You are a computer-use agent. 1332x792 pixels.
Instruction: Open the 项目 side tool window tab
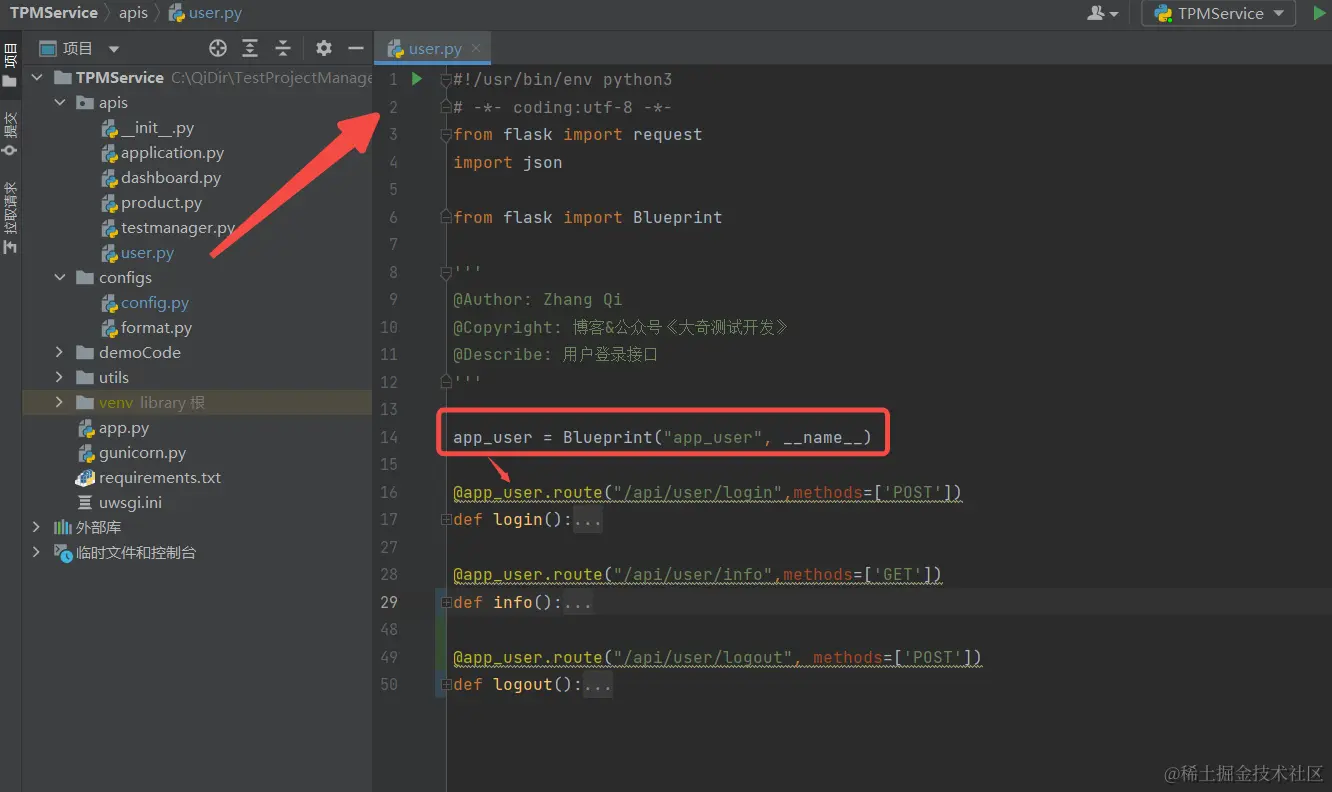tap(10, 65)
